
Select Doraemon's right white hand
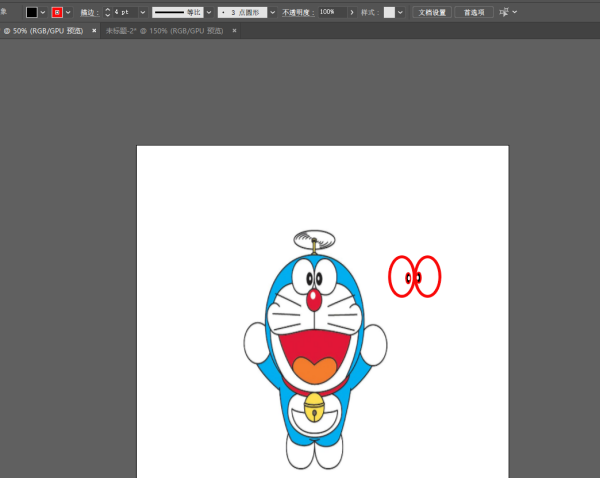point(374,345)
